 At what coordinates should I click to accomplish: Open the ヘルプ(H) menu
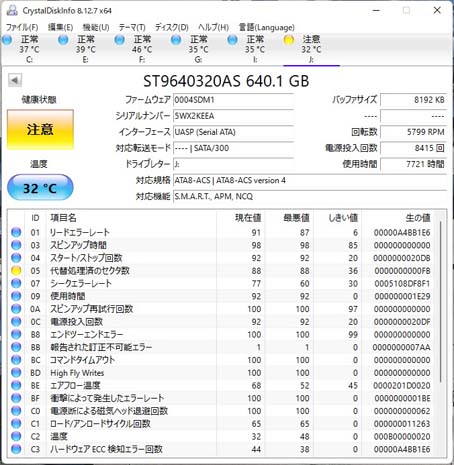(x=213, y=27)
